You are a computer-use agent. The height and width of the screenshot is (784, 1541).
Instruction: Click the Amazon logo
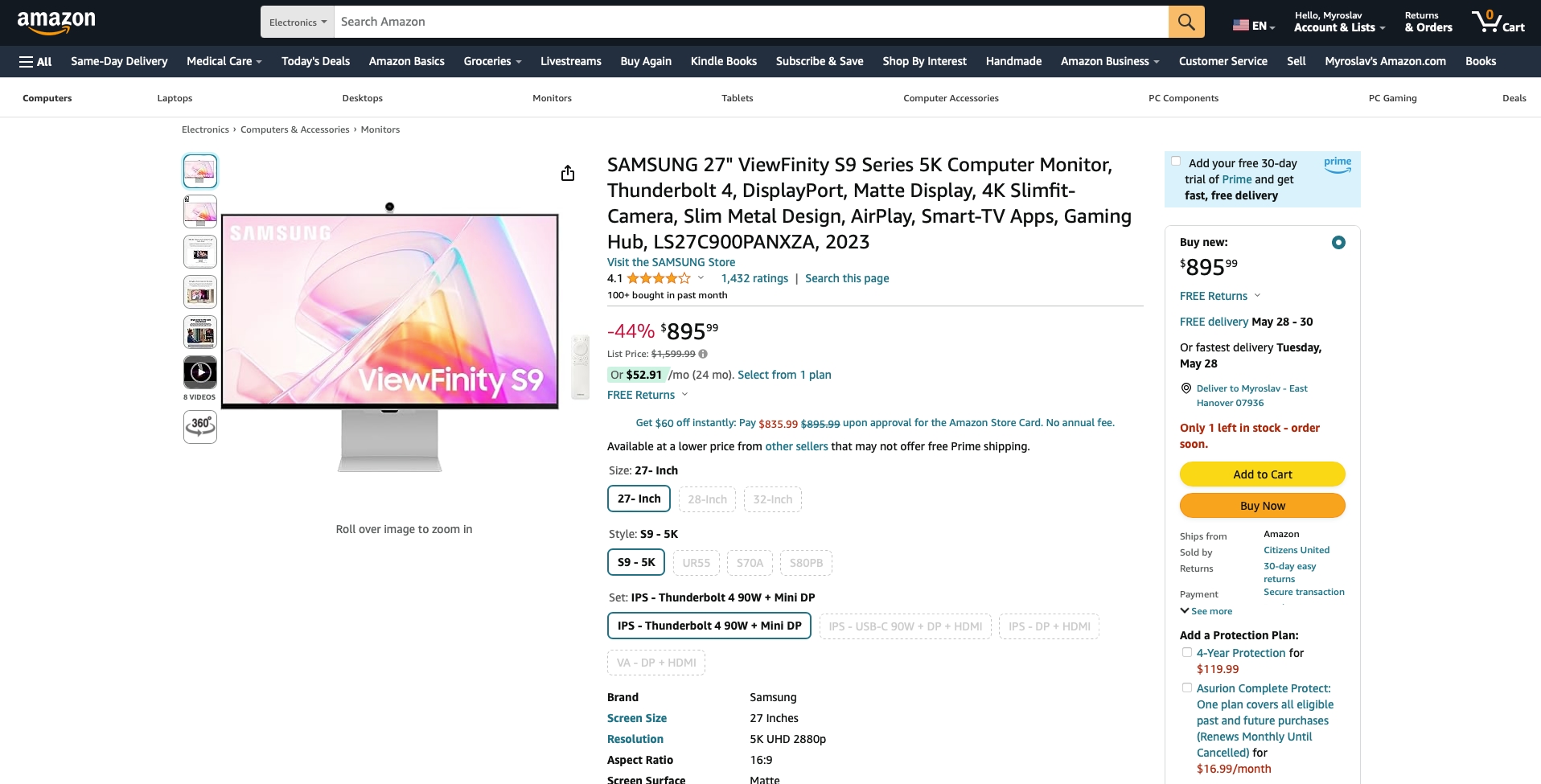(56, 23)
